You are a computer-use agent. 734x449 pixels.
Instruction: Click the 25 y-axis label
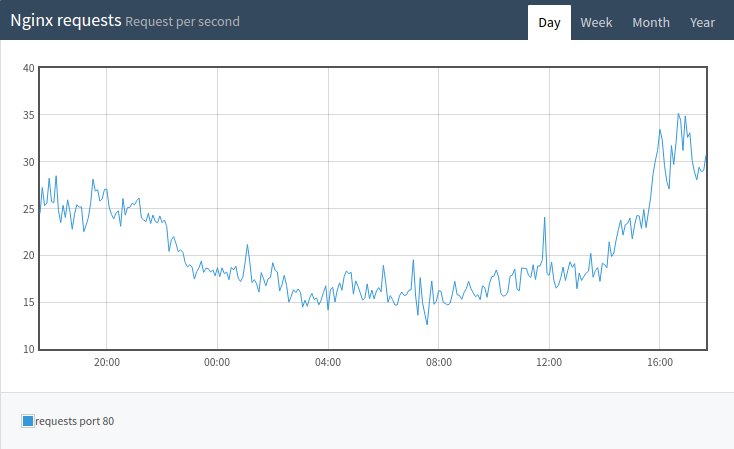coord(29,209)
